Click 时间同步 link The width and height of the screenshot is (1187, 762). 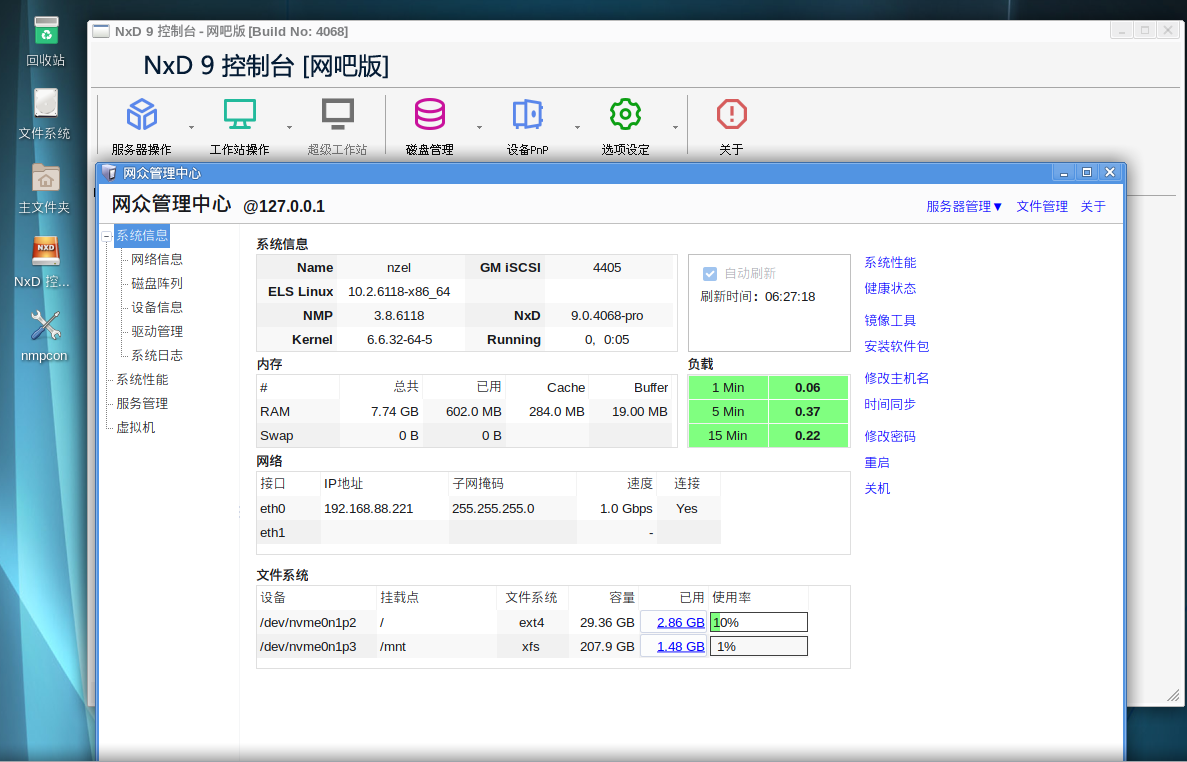890,405
